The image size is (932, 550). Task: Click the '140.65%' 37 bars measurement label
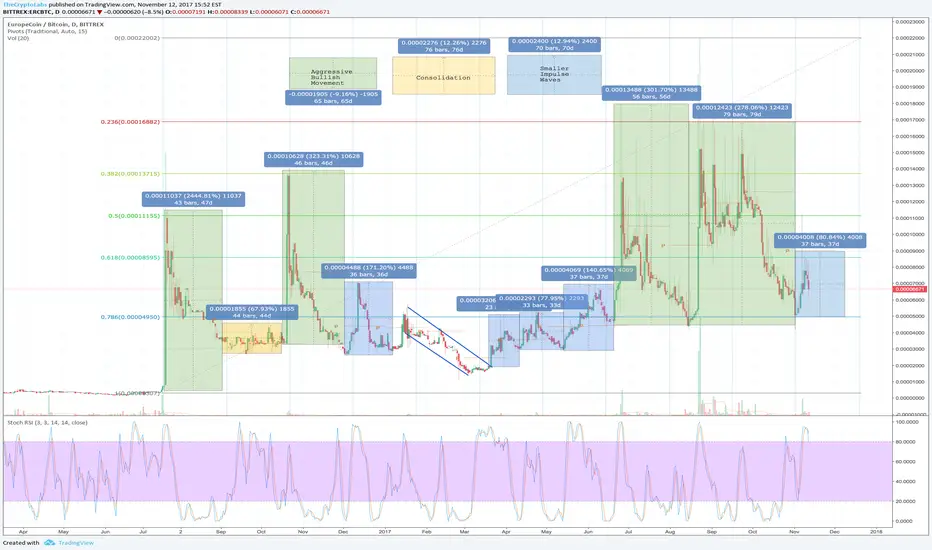coord(588,273)
